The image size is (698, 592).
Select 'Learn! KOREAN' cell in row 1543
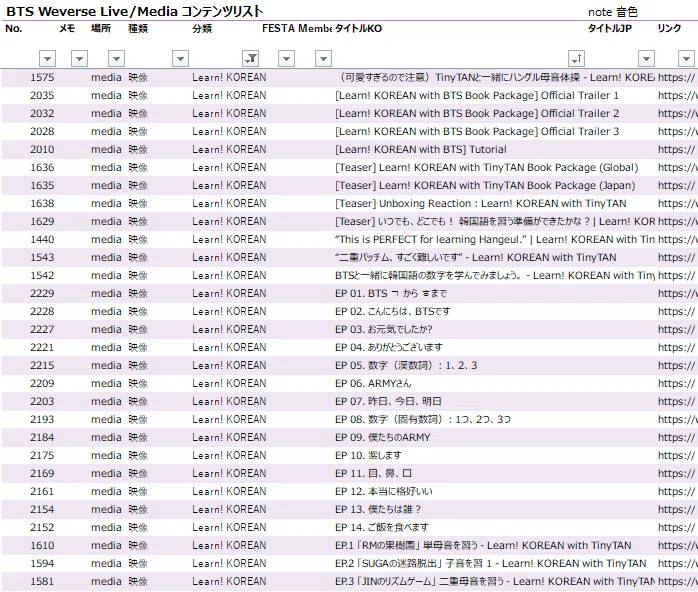229,257
